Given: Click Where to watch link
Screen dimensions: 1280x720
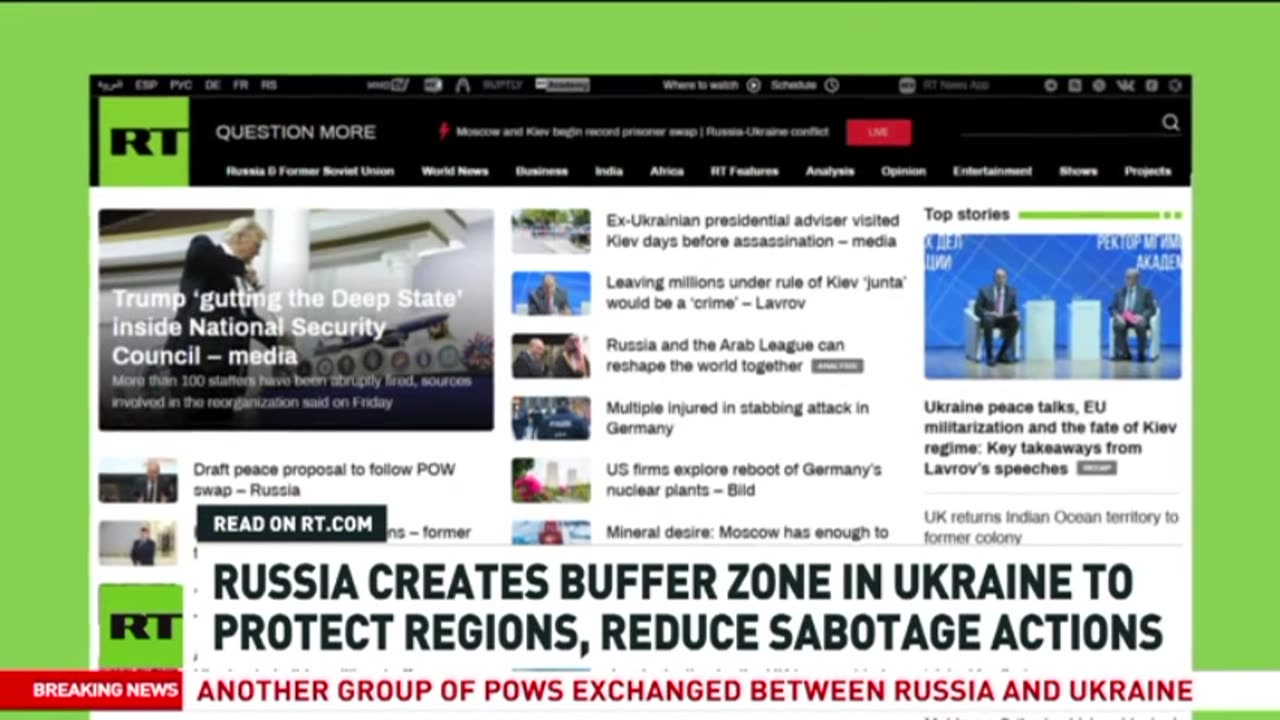Looking at the screenshot, I should [700, 86].
